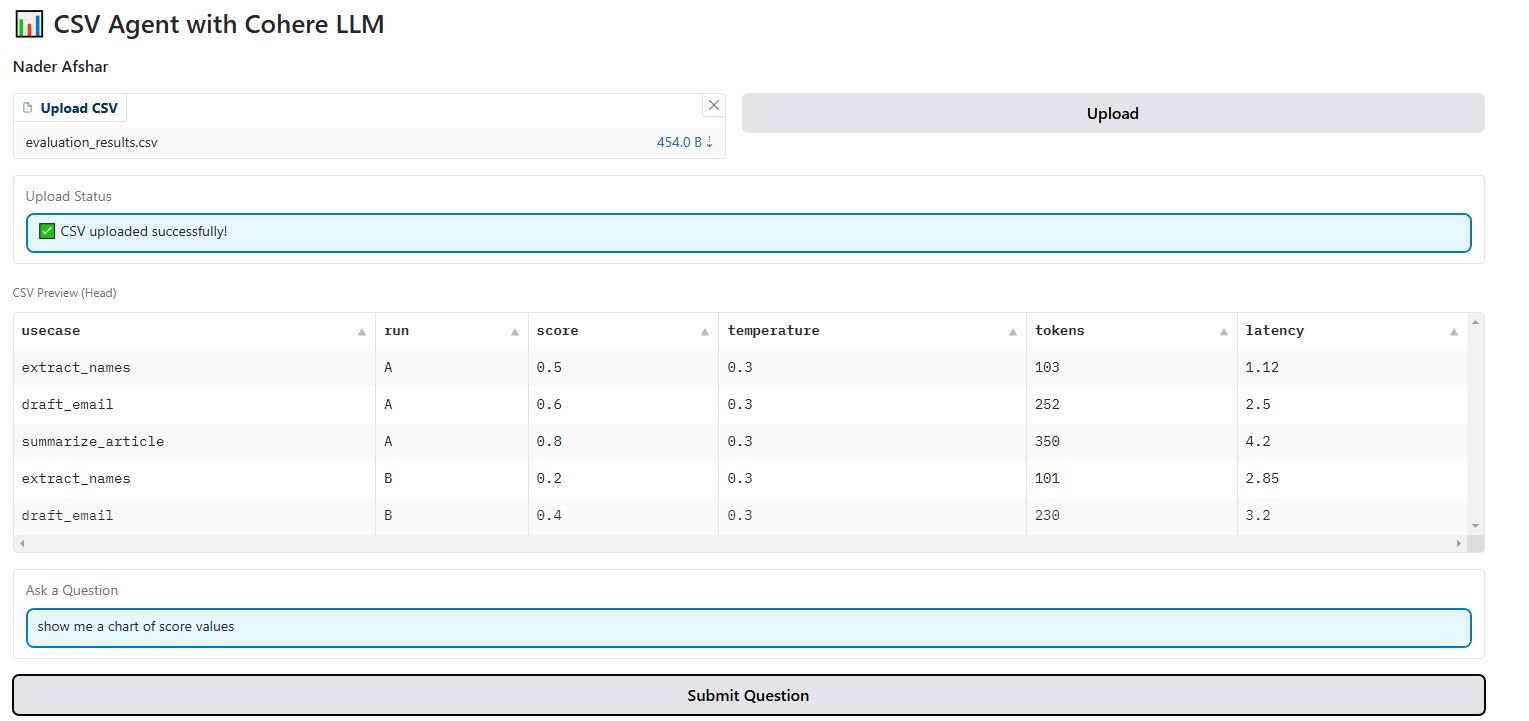Click the green checkmark in the Upload Status banner

pyautogui.click(x=46, y=231)
